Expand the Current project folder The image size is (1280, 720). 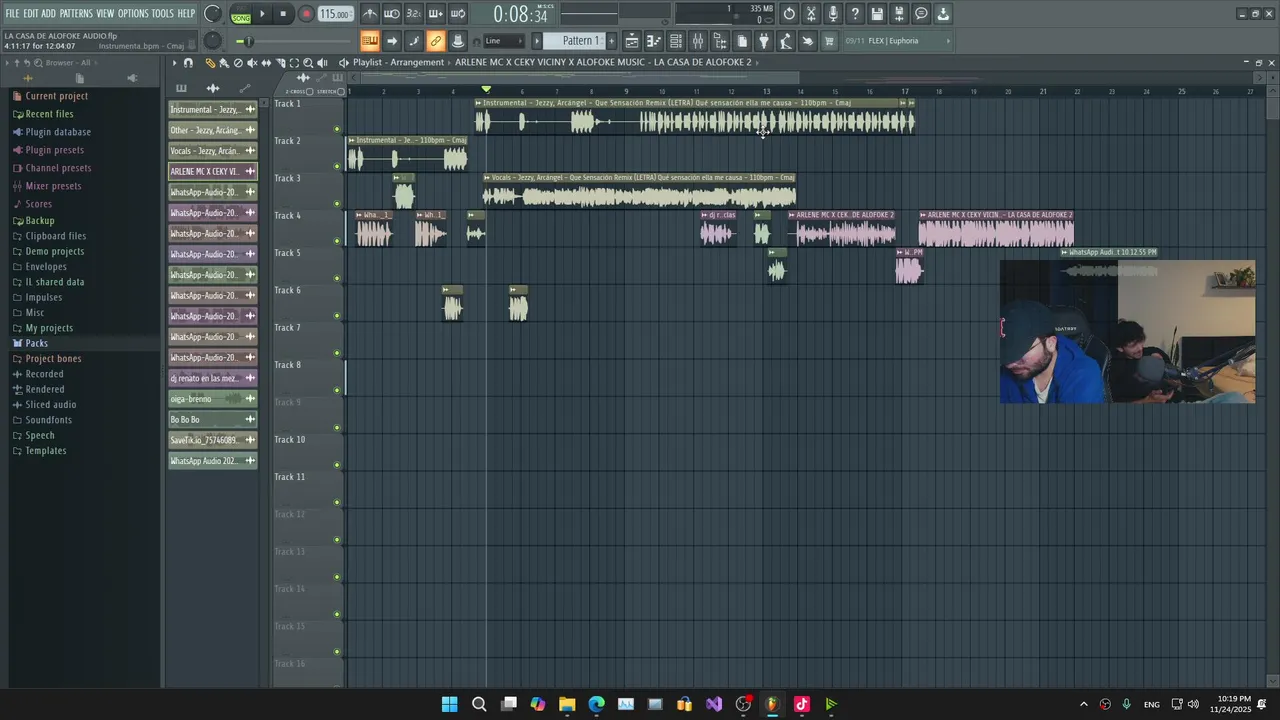pos(56,96)
